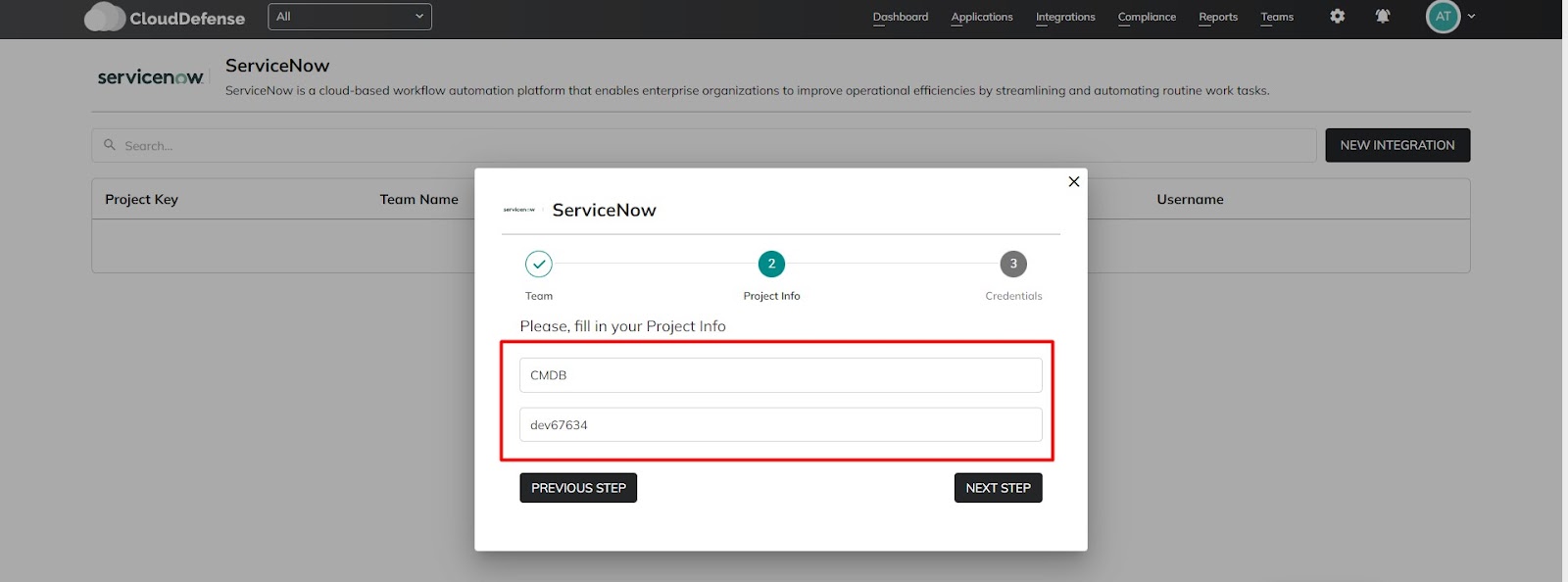Click 'Please, fill in your Project Info' text
The width and height of the screenshot is (1568, 582).
click(622, 326)
